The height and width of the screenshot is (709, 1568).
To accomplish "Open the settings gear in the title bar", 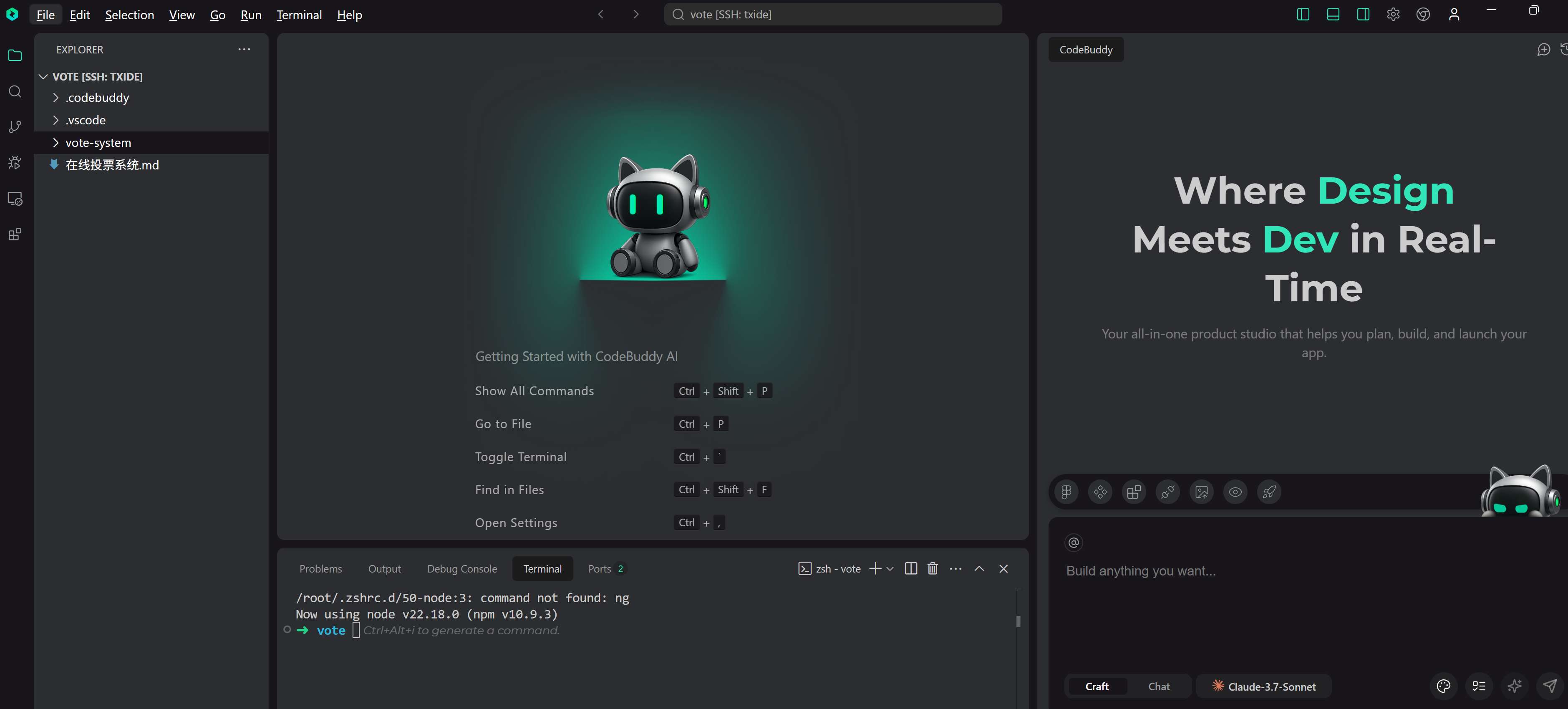I will [1393, 14].
